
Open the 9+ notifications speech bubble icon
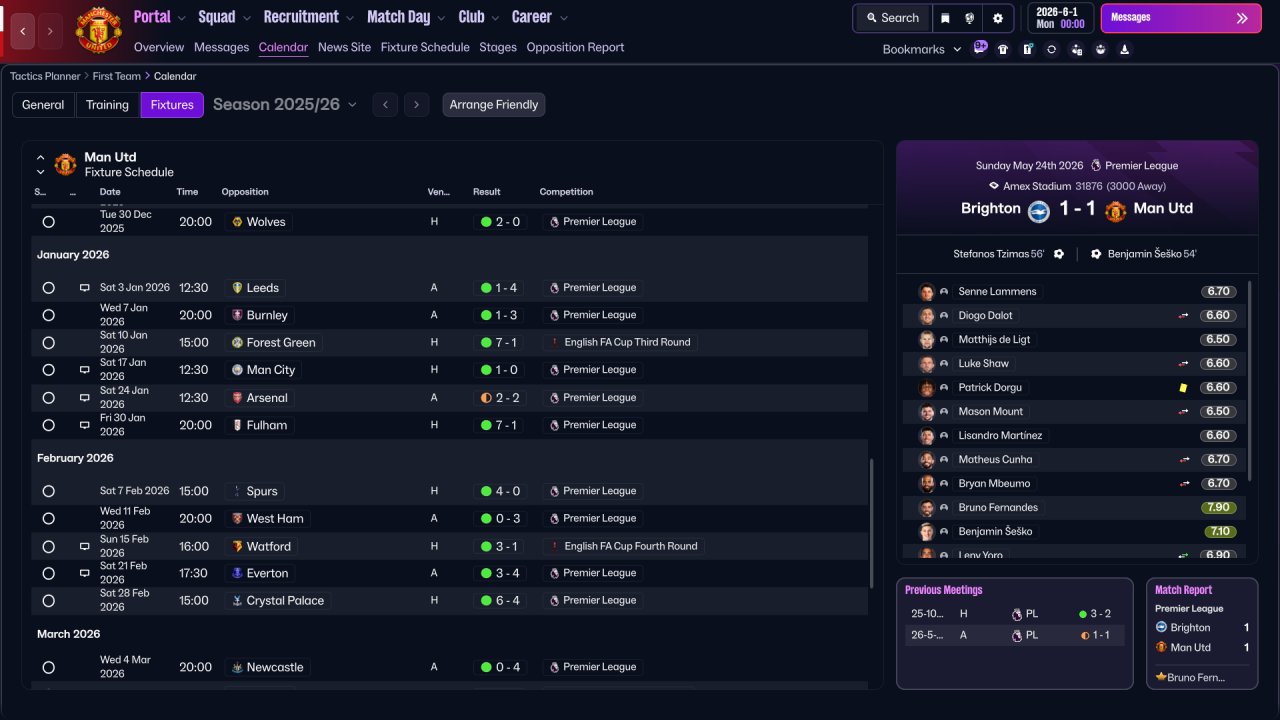pos(980,47)
